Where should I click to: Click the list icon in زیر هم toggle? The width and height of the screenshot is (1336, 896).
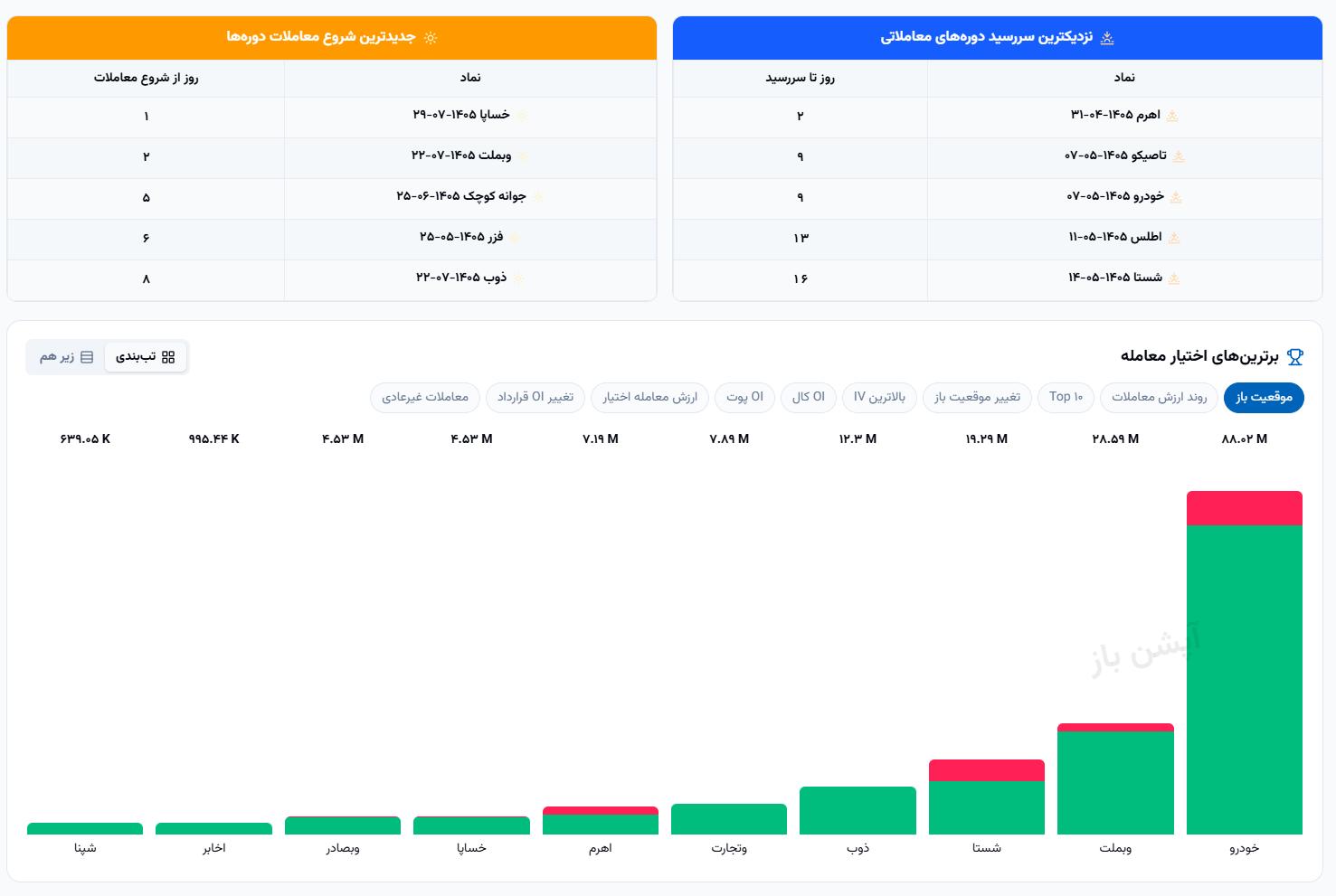[87, 357]
